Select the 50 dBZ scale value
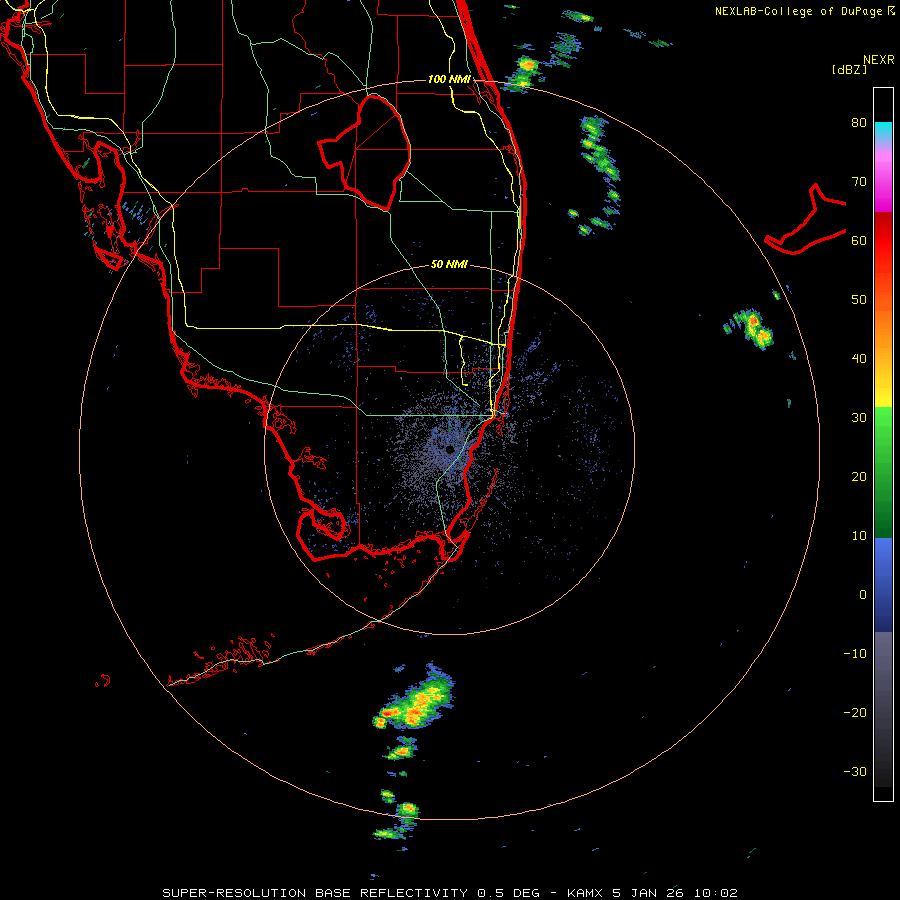Image resolution: width=900 pixels, height=900 pixels. click(x=859, y=300)
